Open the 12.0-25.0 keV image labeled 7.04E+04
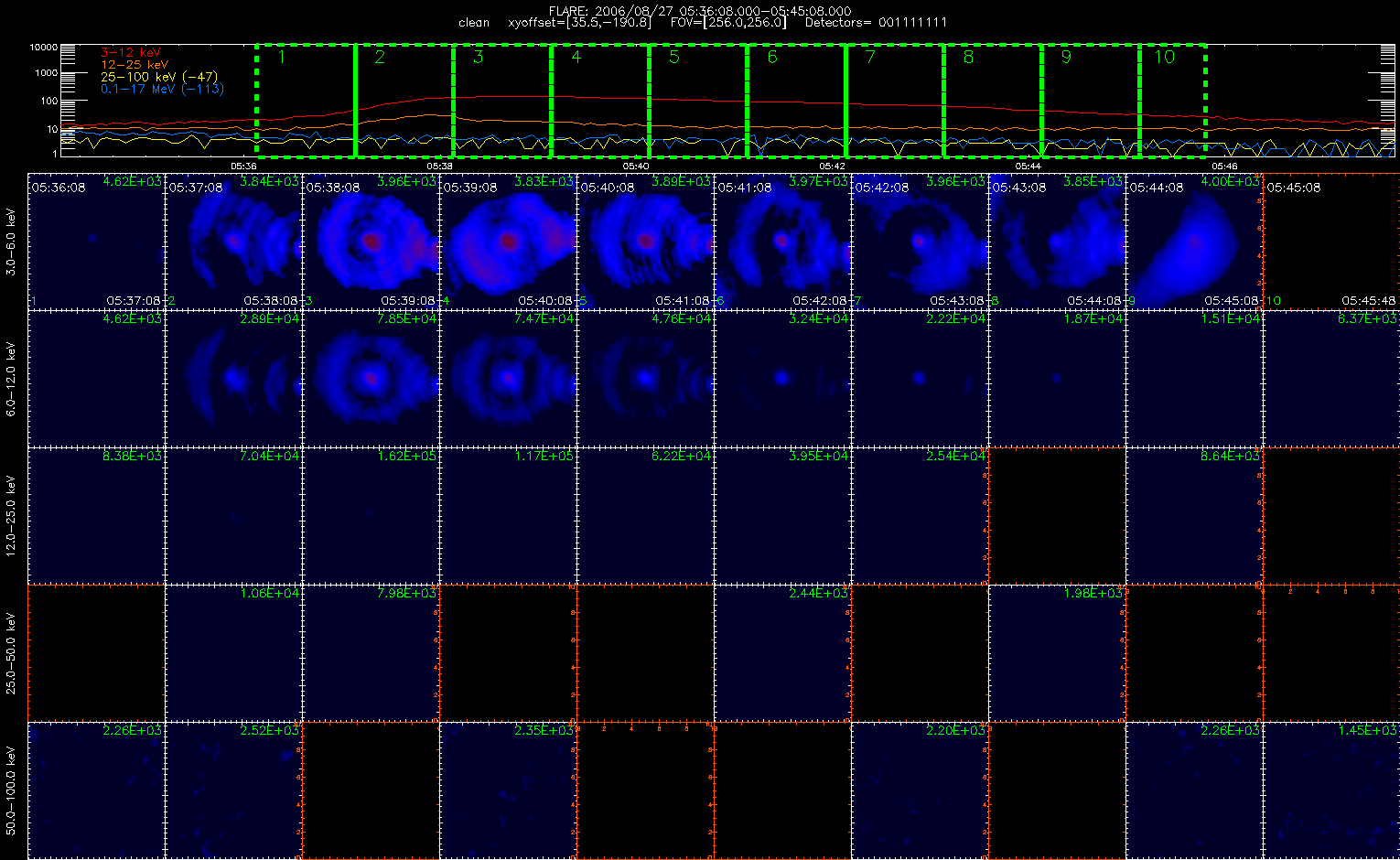The width and height of the screenshot is (1400, 860). [233, 515]
